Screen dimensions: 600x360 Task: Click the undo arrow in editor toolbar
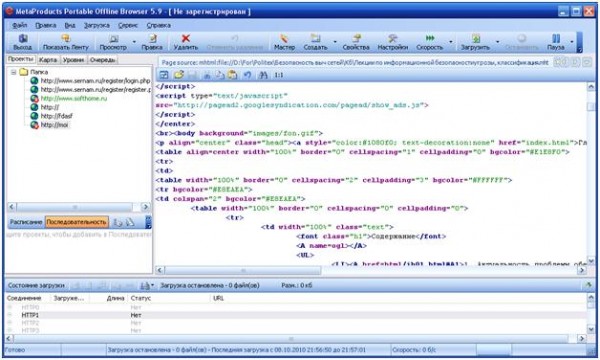(248, 75)
